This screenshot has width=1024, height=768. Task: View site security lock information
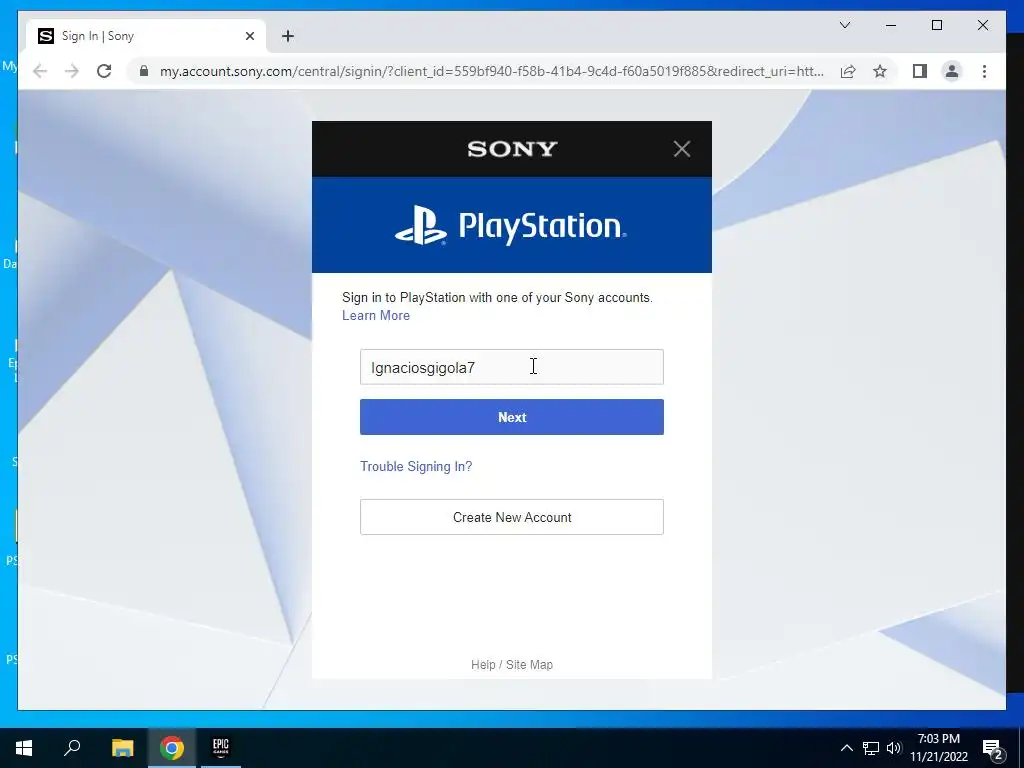point(144,71)
